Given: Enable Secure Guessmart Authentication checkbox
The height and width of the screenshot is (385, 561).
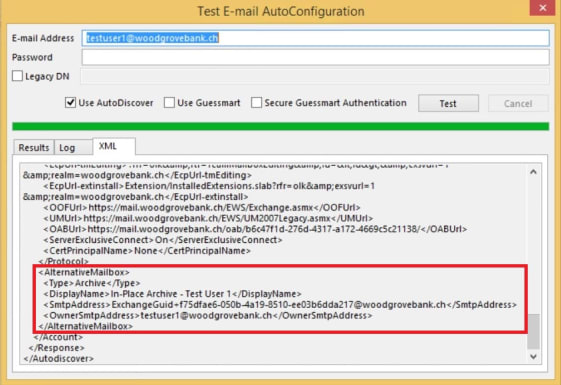Looking at the screenshot, I should coord(256,103).
